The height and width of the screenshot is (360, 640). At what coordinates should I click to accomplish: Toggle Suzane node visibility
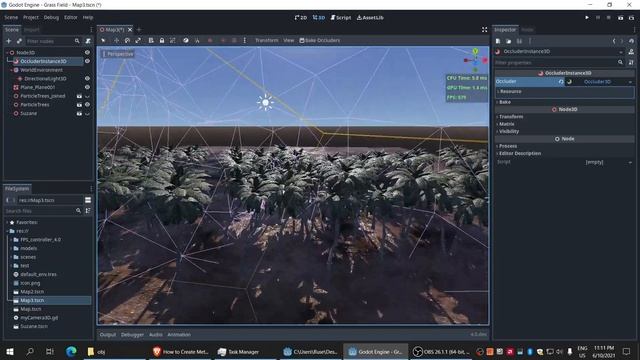pyautogui.click(x=87, y=113)
